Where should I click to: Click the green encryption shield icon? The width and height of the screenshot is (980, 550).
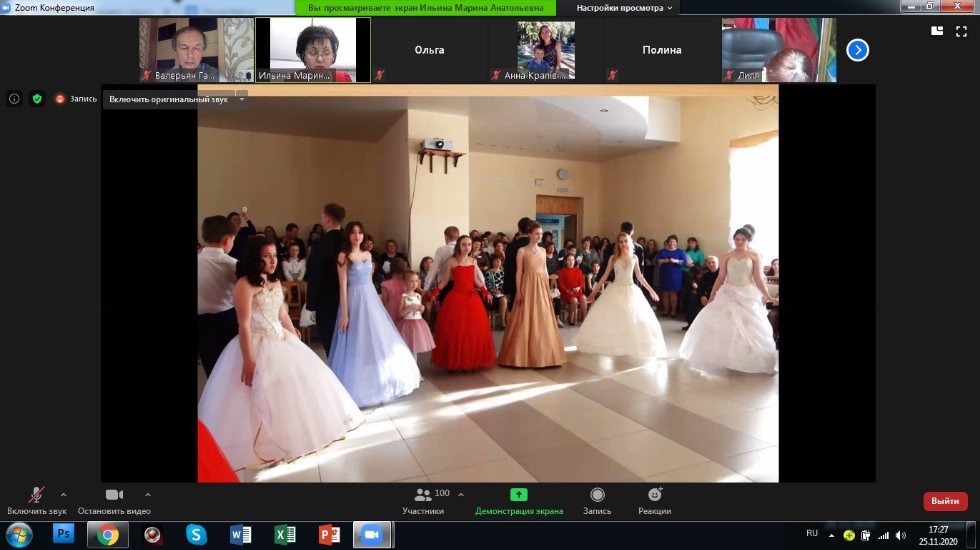click(x=37, y=99)
